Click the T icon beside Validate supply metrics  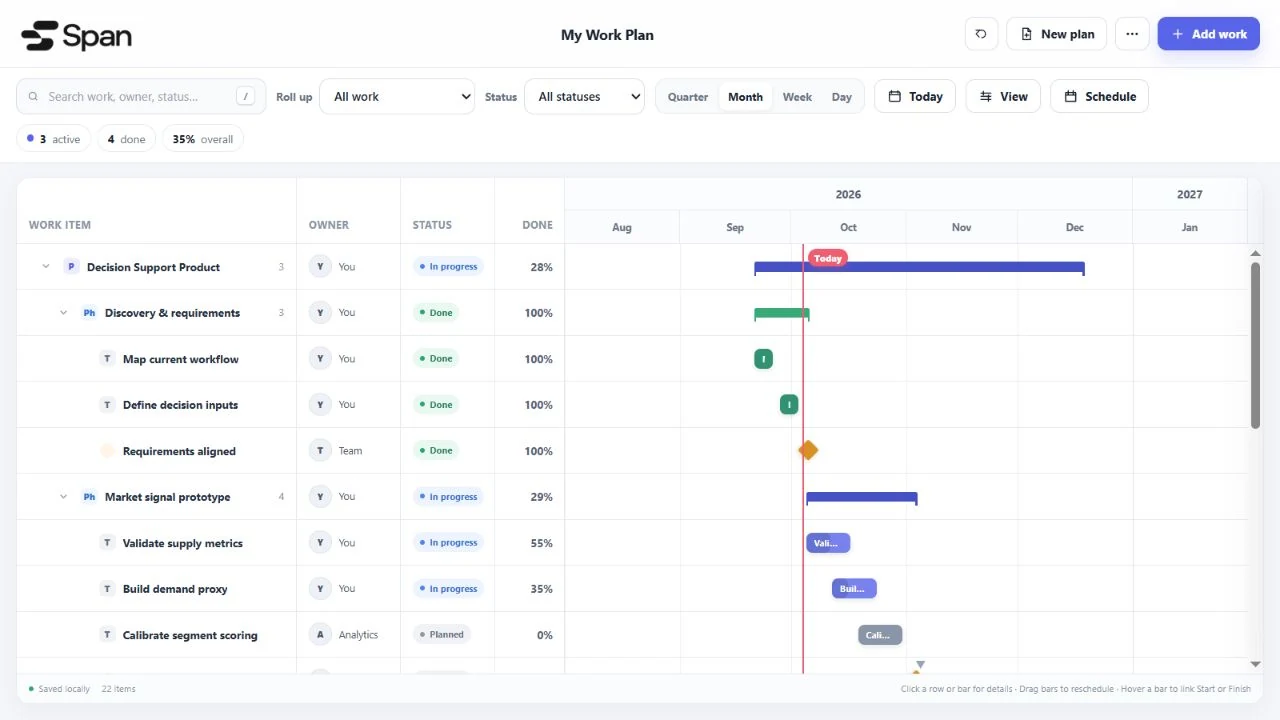(x=107, y=543)
